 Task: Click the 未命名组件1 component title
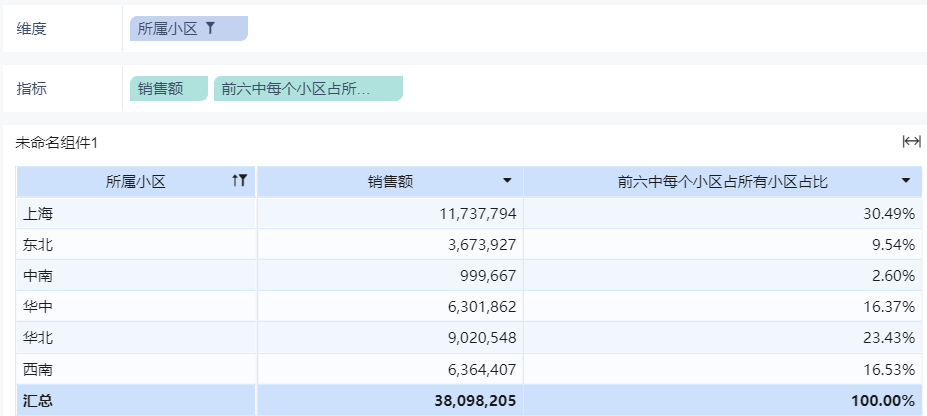tap(57, 143)
